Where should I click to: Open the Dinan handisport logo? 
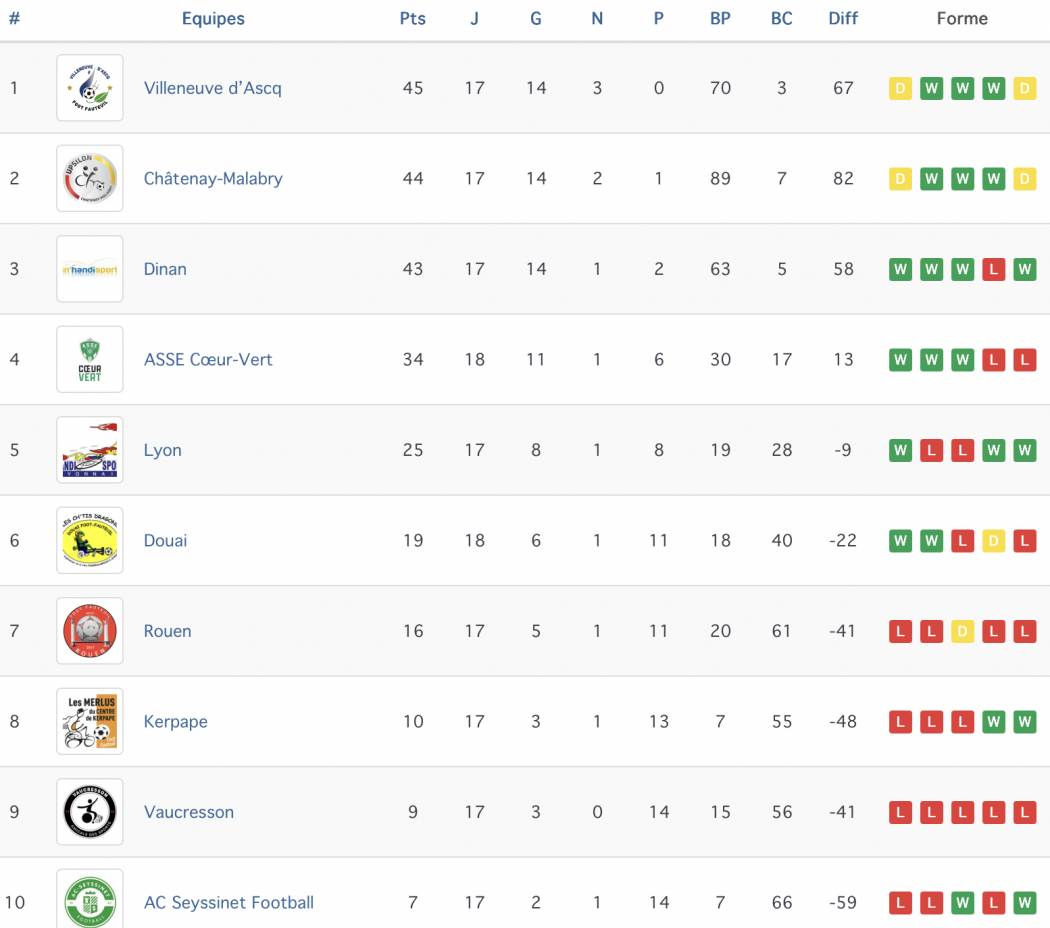[x=90, y=268]
